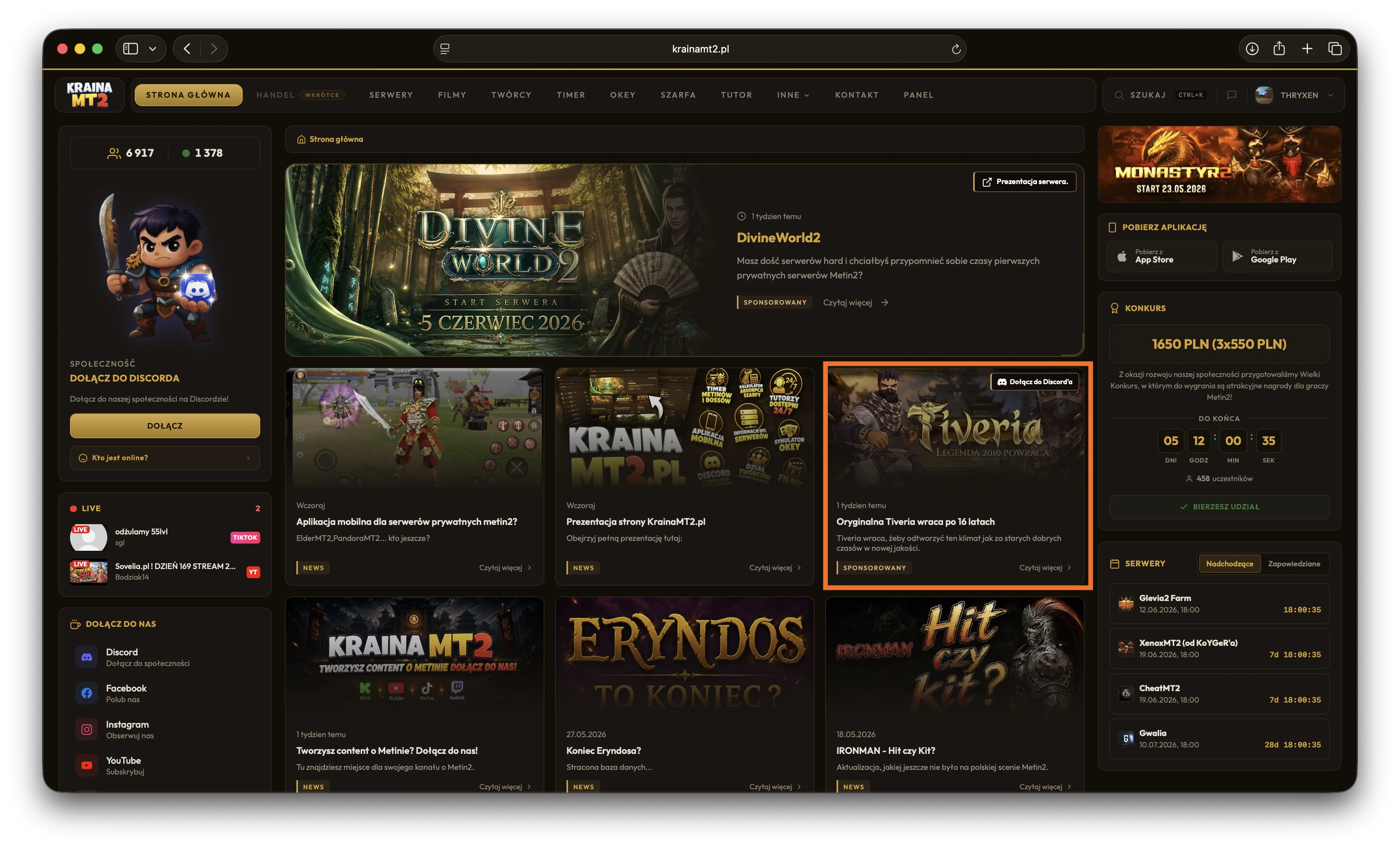Toggle the Safari sidebar
This screenshot has height=849, width=1400.
click(131, 49)
